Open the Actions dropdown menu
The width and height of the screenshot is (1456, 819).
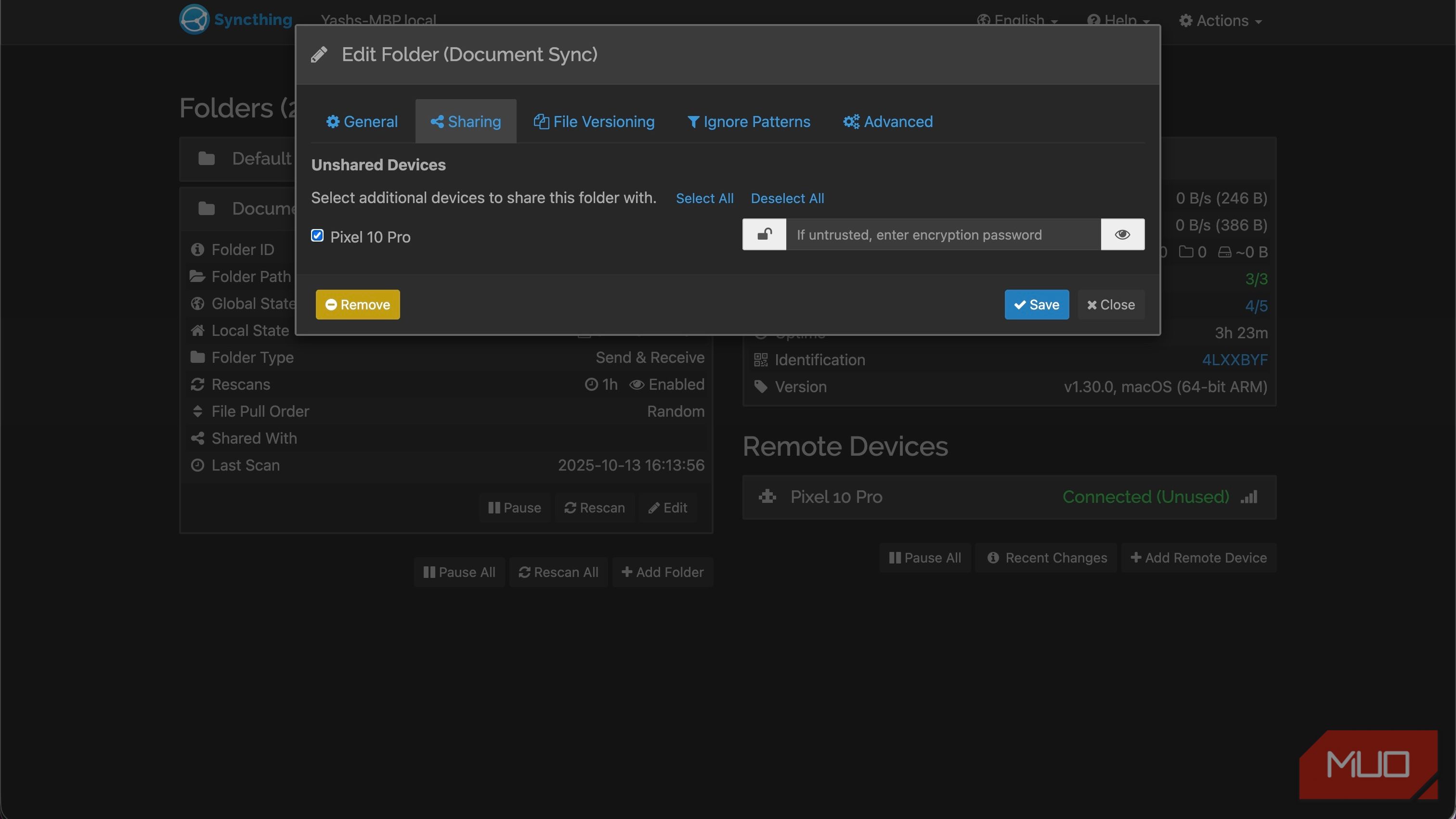click(1221, 20)
